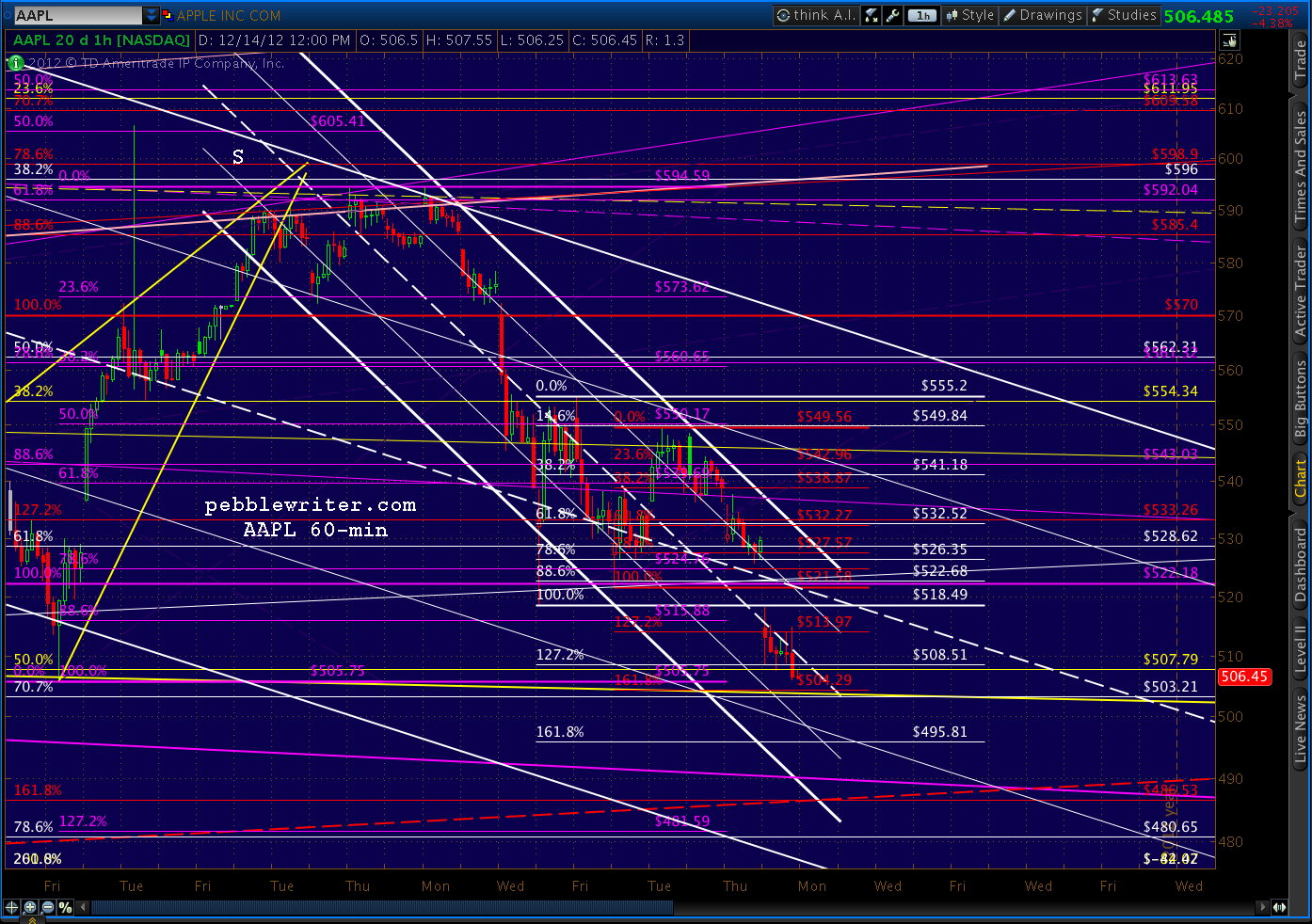The height and width of the screenshot is (924, 1312).
Task: Click the colored symbol link squares icon
Action: tap(168, 16)
